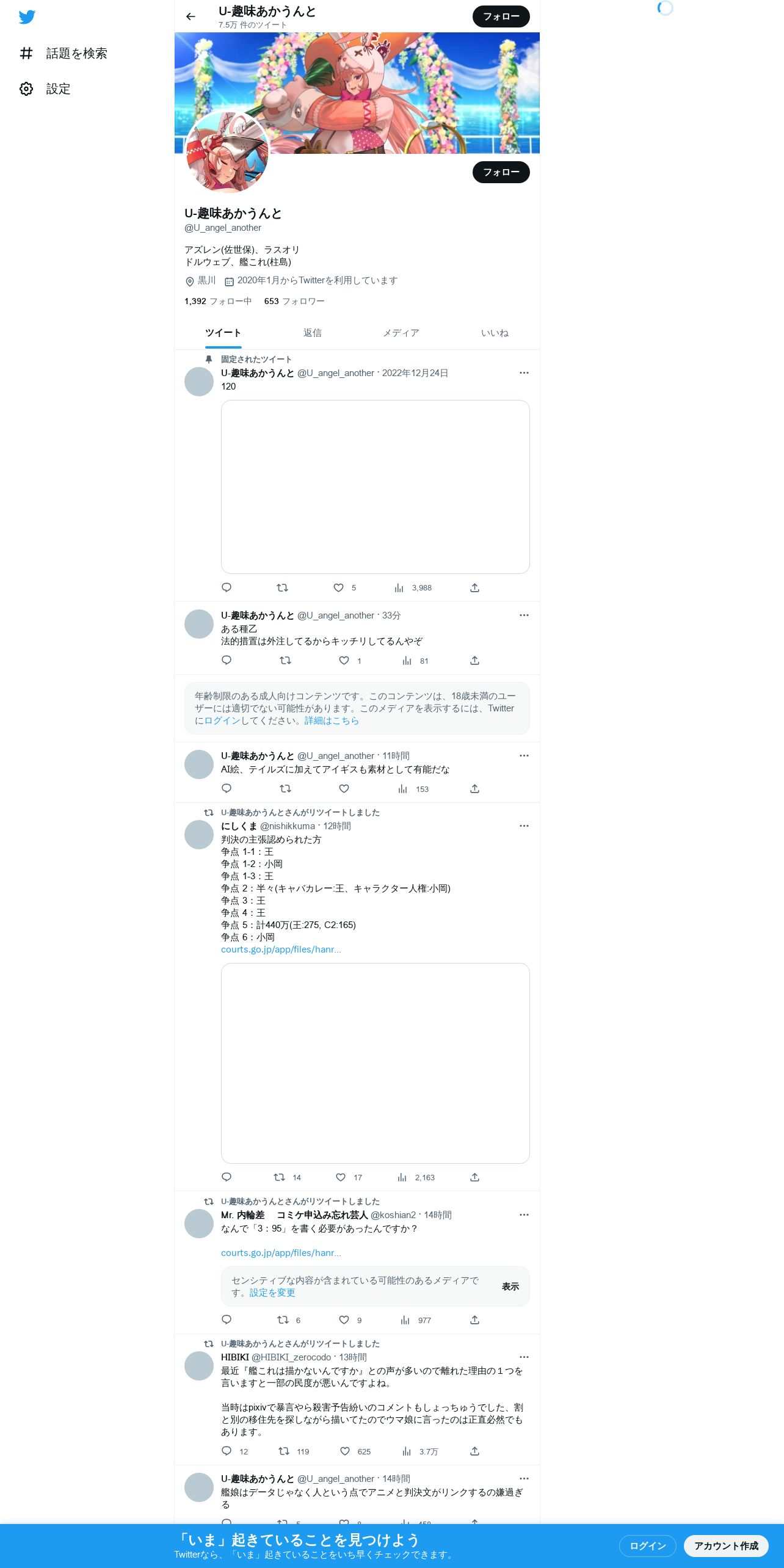Open courts.go.jp link in にしくま tweet
The height and width of the screenshot is (1568, 784).
[281, 949]
